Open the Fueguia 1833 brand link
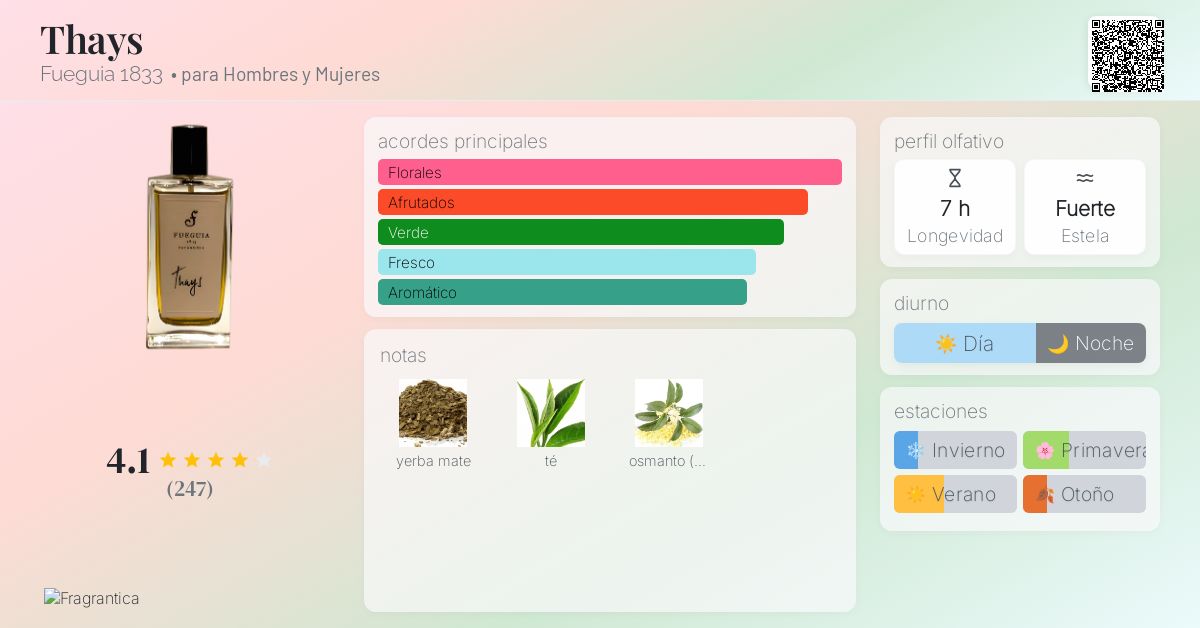This screenshot has height=628, width=1200. point(101,74)
